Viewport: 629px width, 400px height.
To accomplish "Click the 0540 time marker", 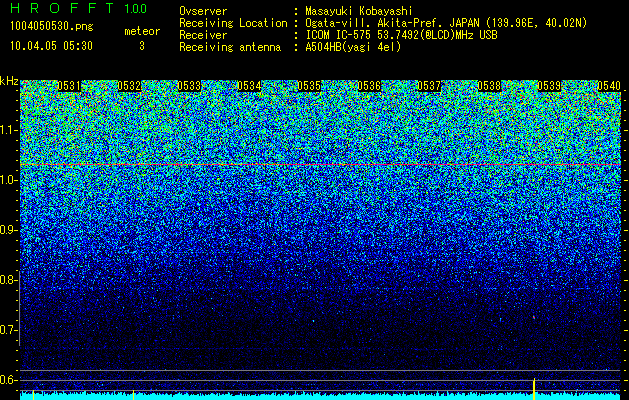I will [609, 86].
